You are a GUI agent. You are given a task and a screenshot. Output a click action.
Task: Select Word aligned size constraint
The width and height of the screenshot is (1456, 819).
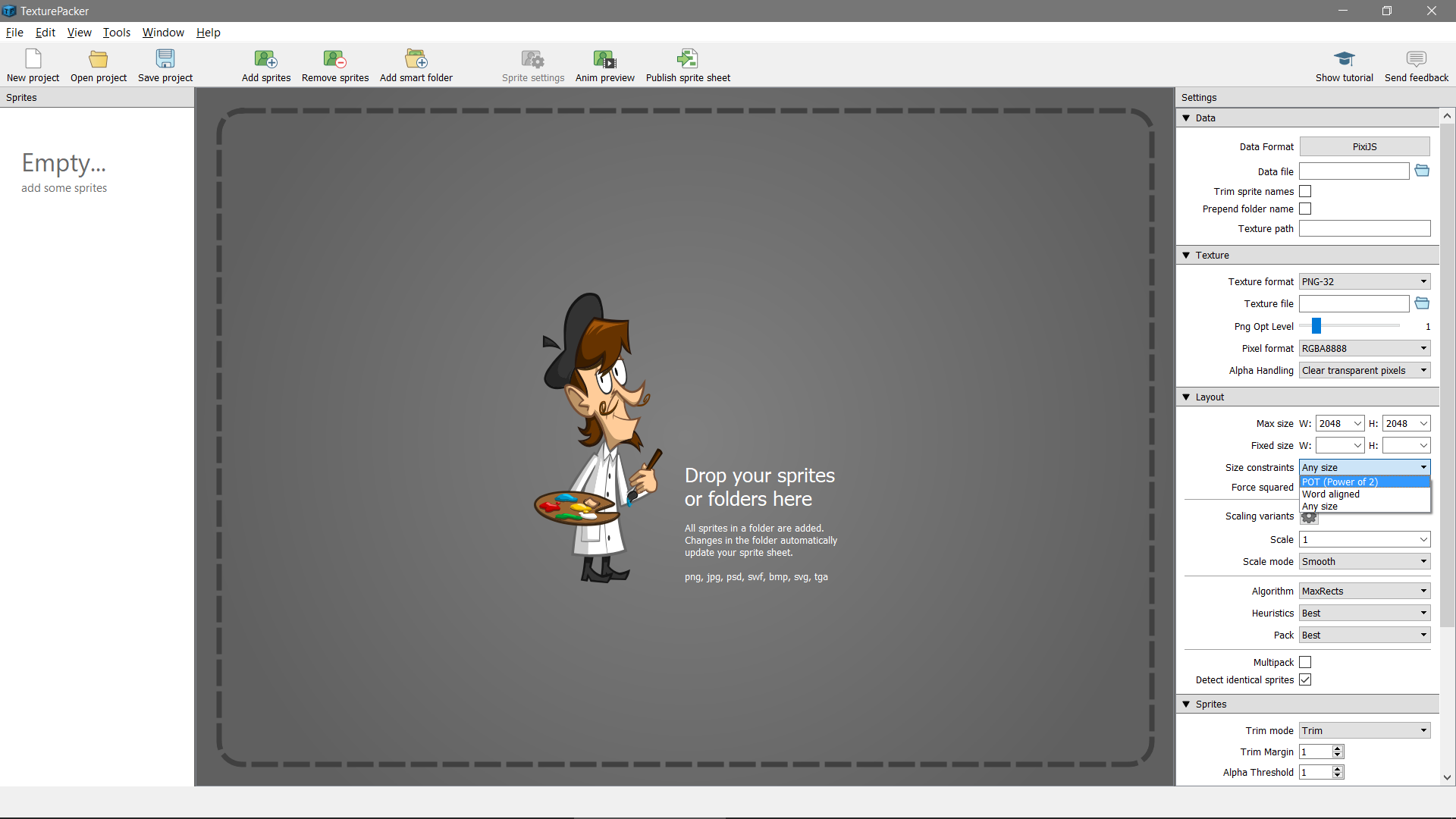[1365, 494]
